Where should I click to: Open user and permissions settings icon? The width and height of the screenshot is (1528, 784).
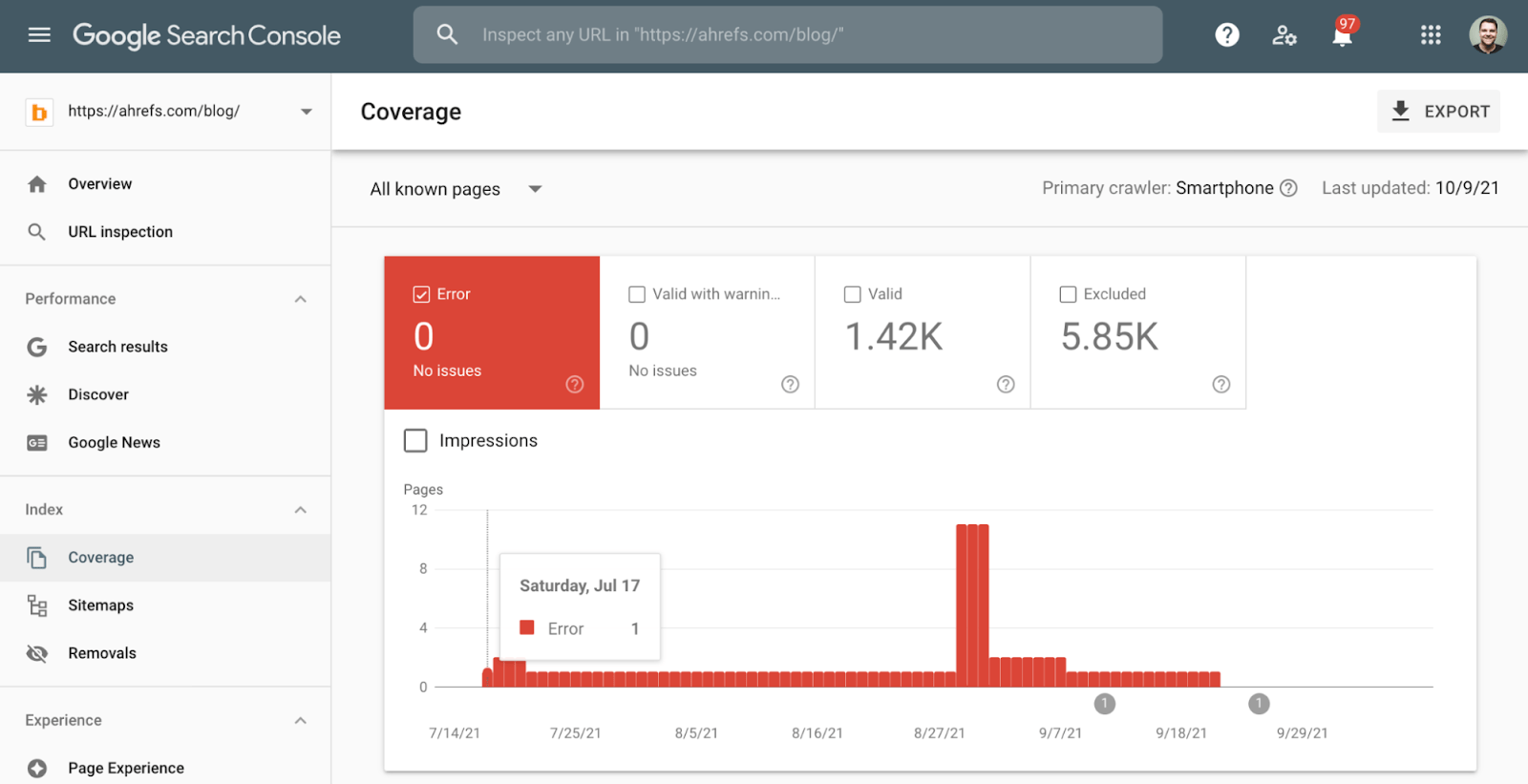coord(1284,35)
